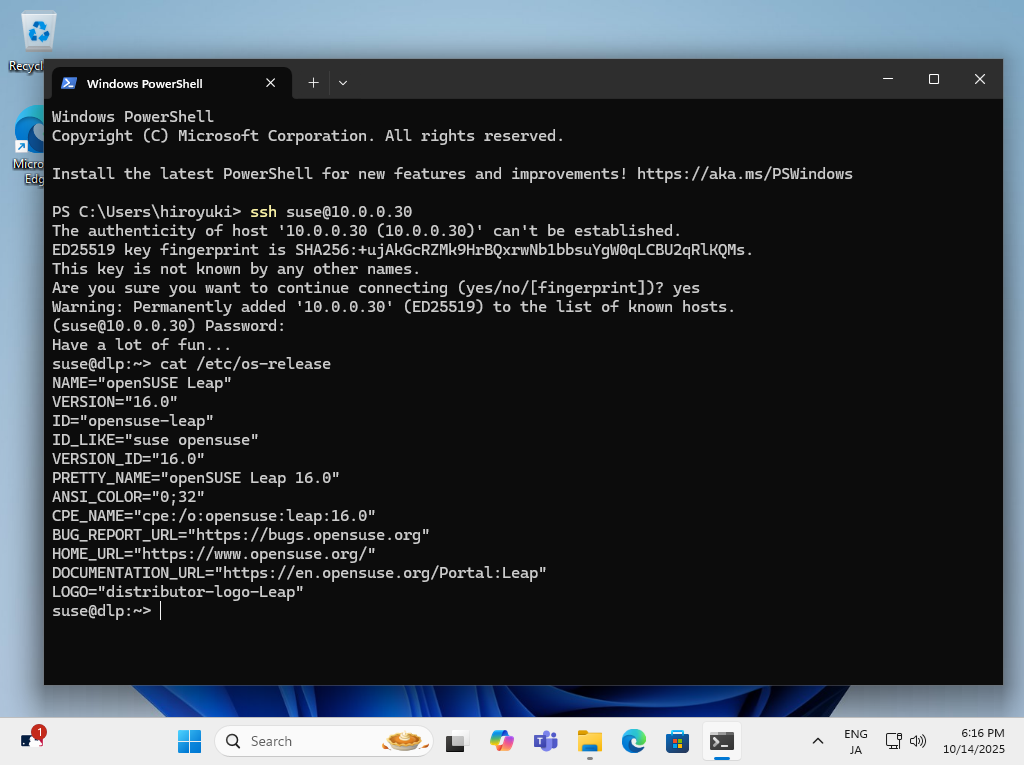The image size is (1024, 765).
Task: Maximize the PowerShell terminal window
Action: click(x=933, y=79)
